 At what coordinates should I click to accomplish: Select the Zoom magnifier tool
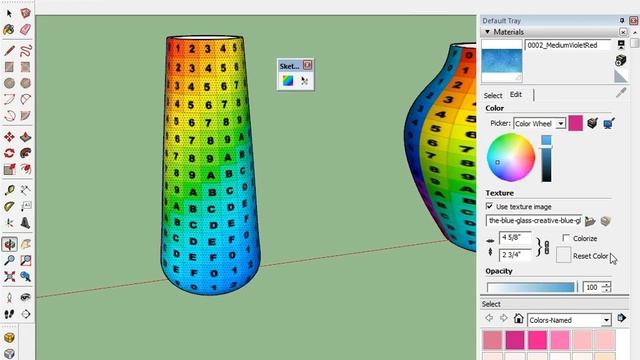[9, 260]
